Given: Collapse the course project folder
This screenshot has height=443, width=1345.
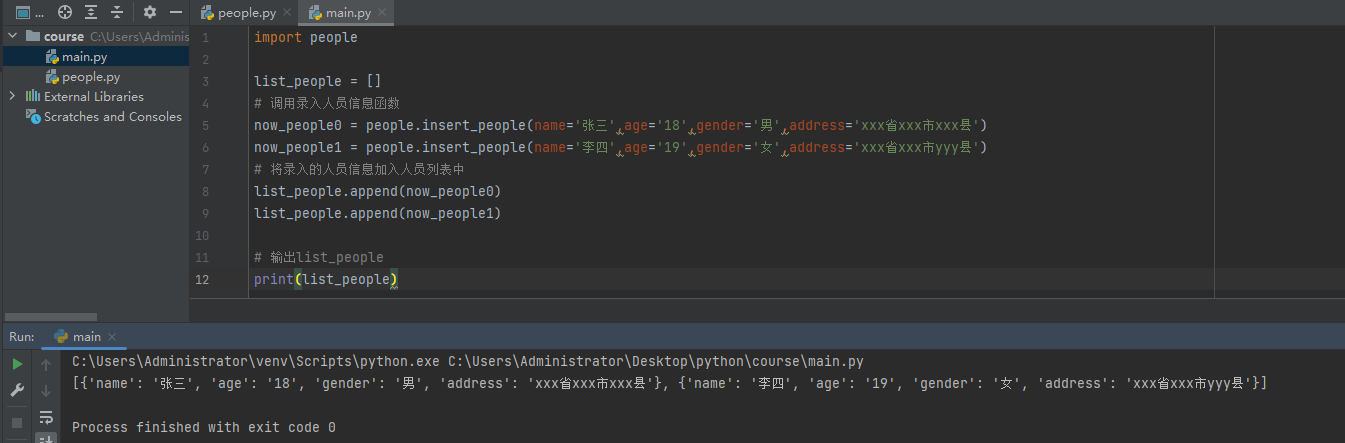Looking at the screenshot, I should click(x=13, y=36).
